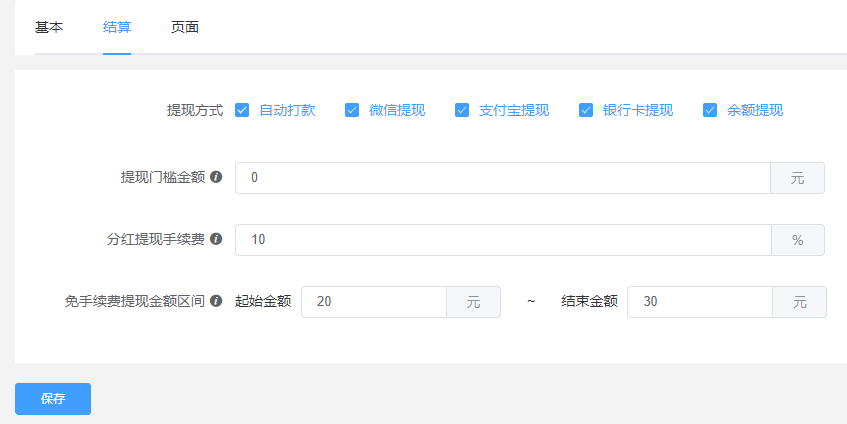Focus the 提现门槛金额 input field
Viewport: 847px width, 424px height.
503,178
